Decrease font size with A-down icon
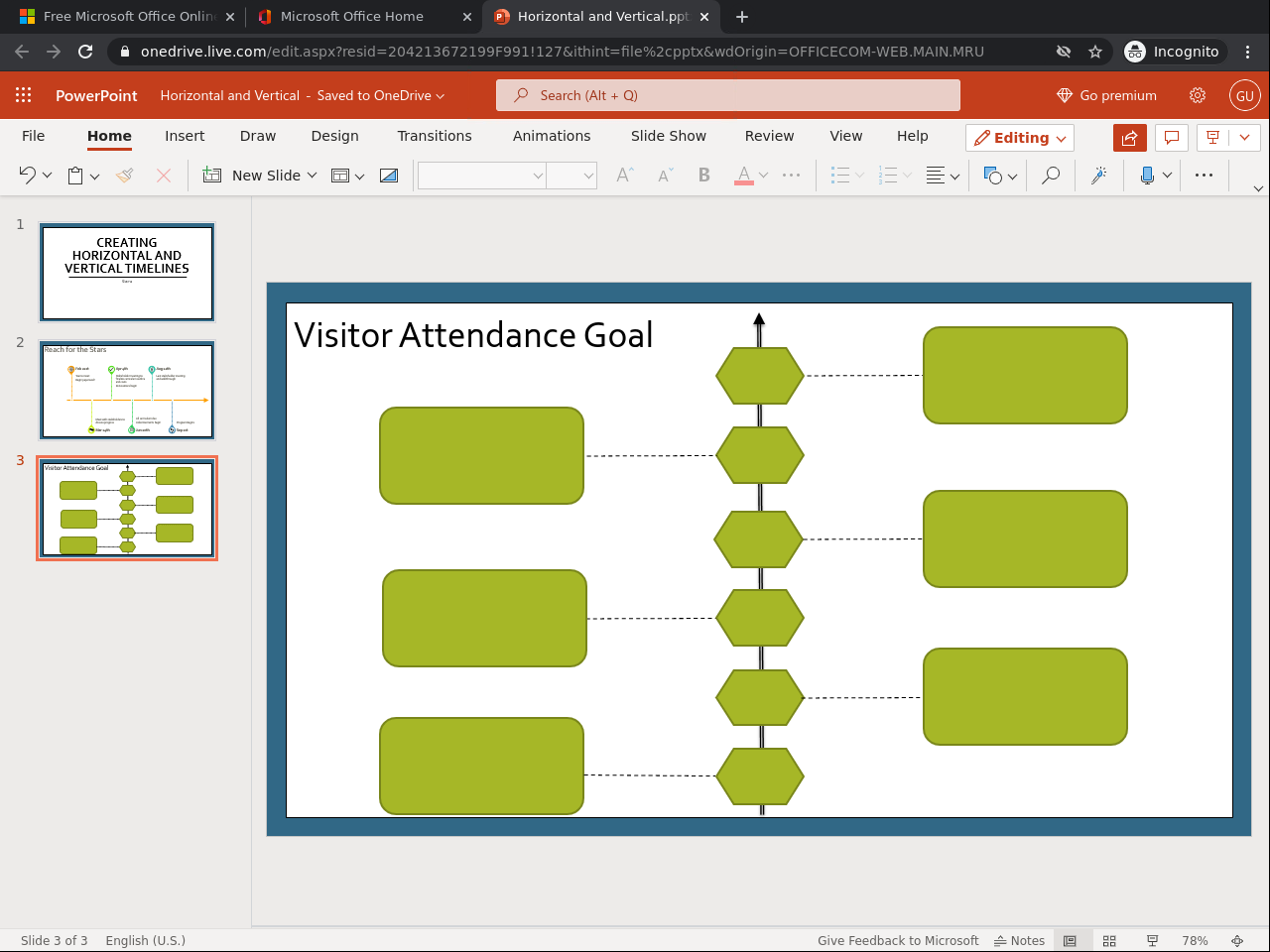This screenshot has width=1270, height=952. (665, 176)
